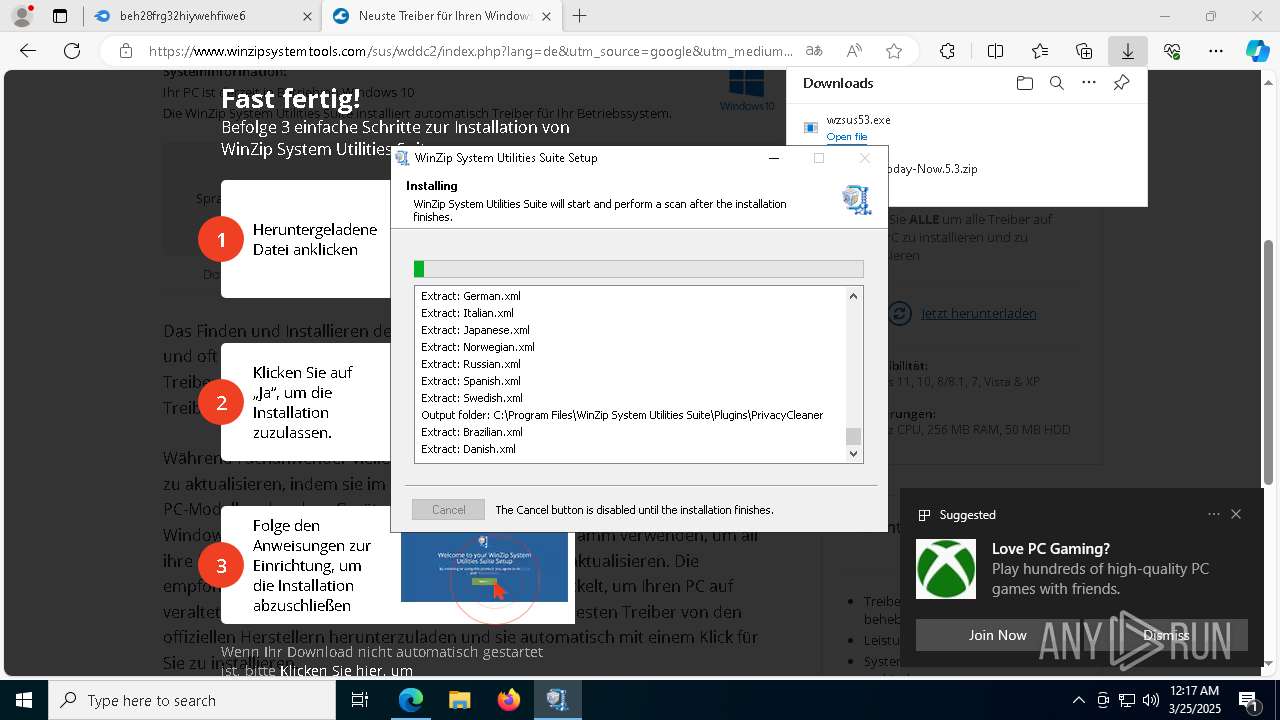1280x720 pixels.
Task: Click the Jetzt herunterladen link
Action: pos(978,314)
